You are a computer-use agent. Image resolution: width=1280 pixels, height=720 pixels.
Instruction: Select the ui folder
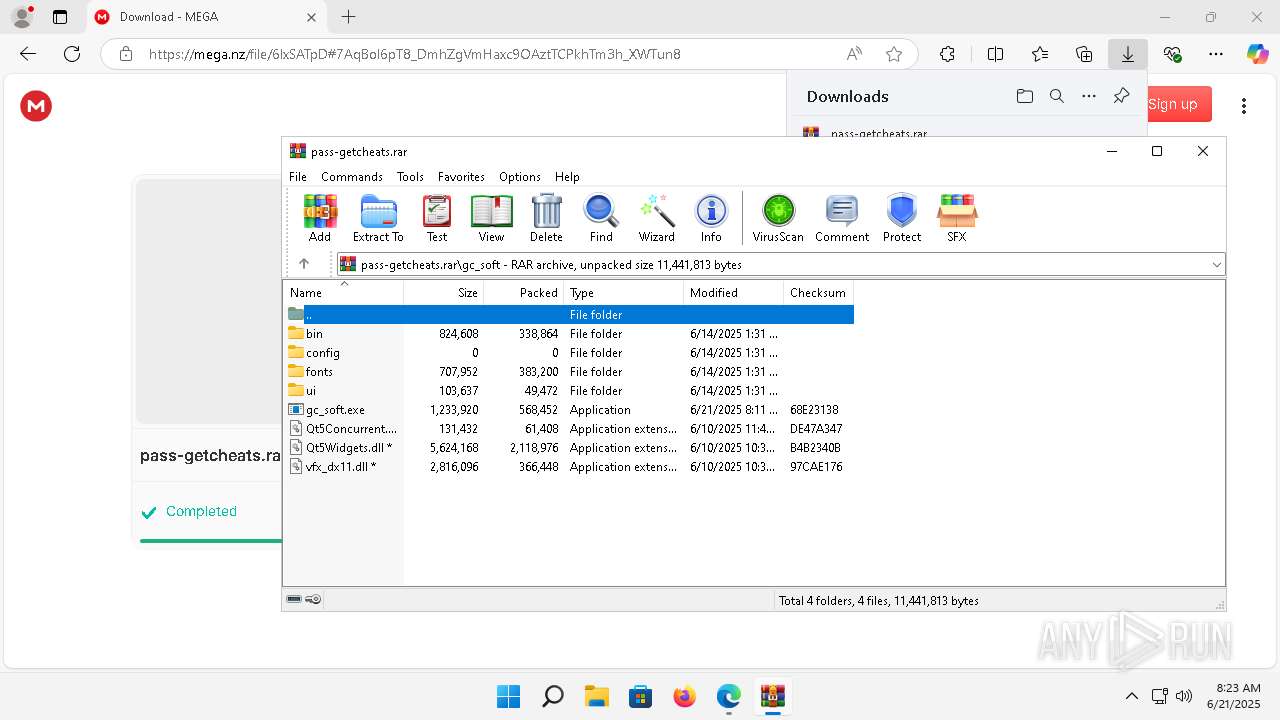pos(569,390)
